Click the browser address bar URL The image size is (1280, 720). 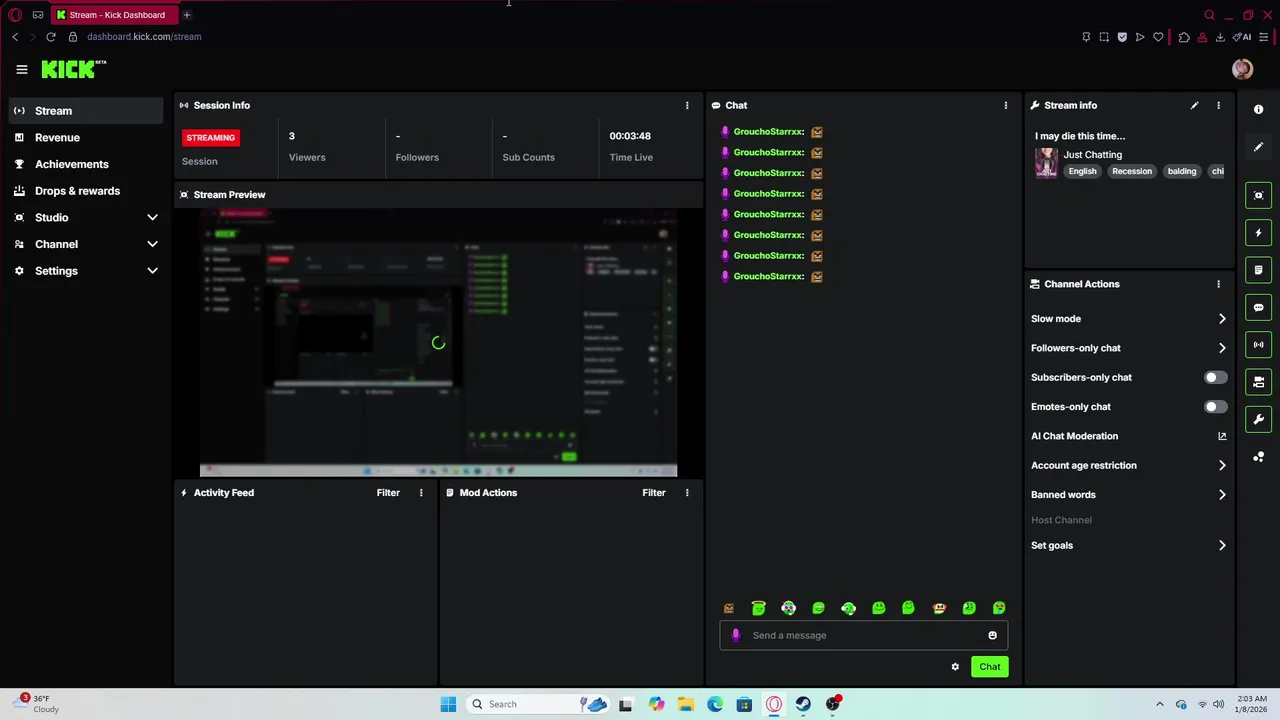point(144,37)
